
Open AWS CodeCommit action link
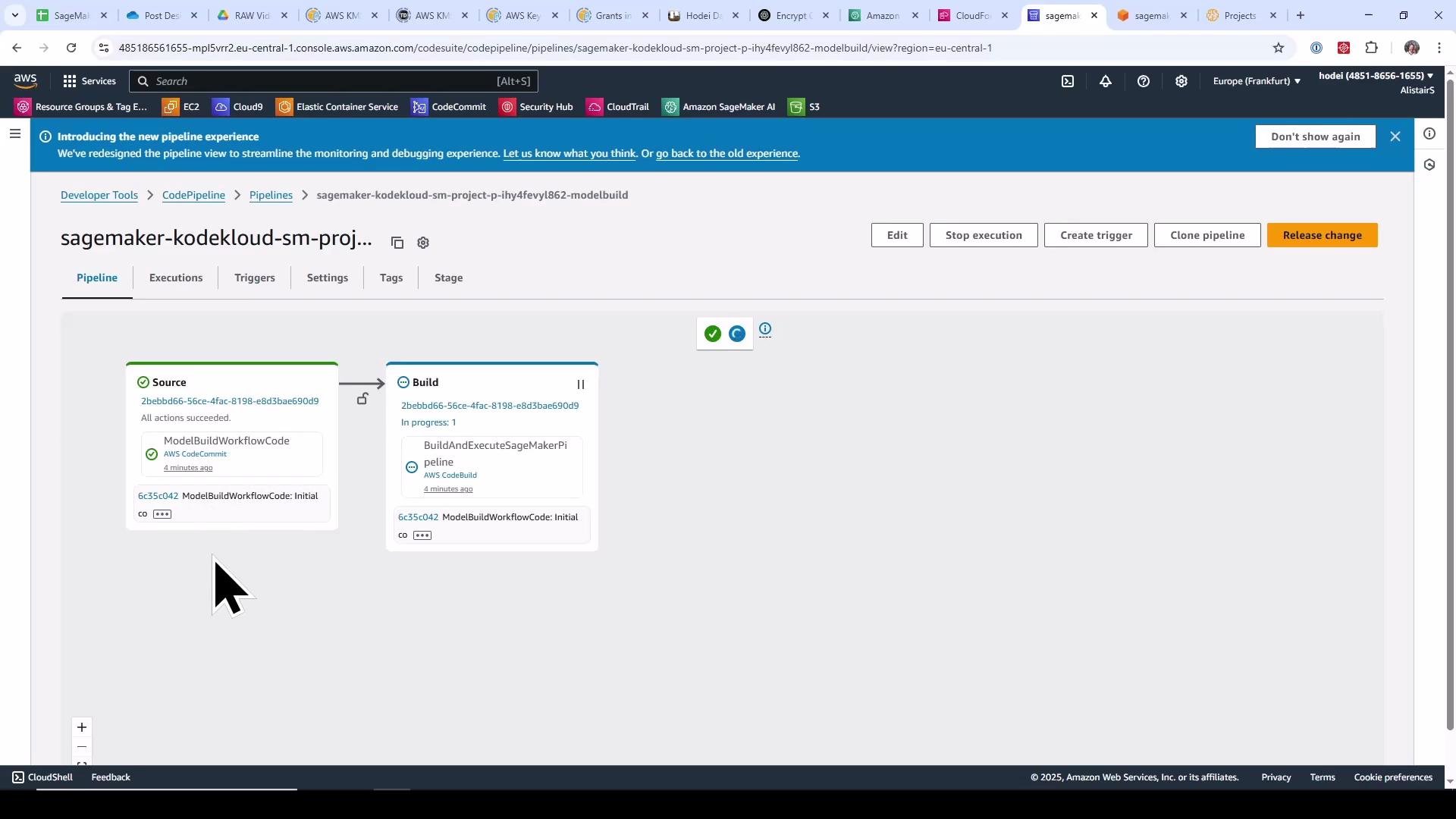(x=195, y=454)
